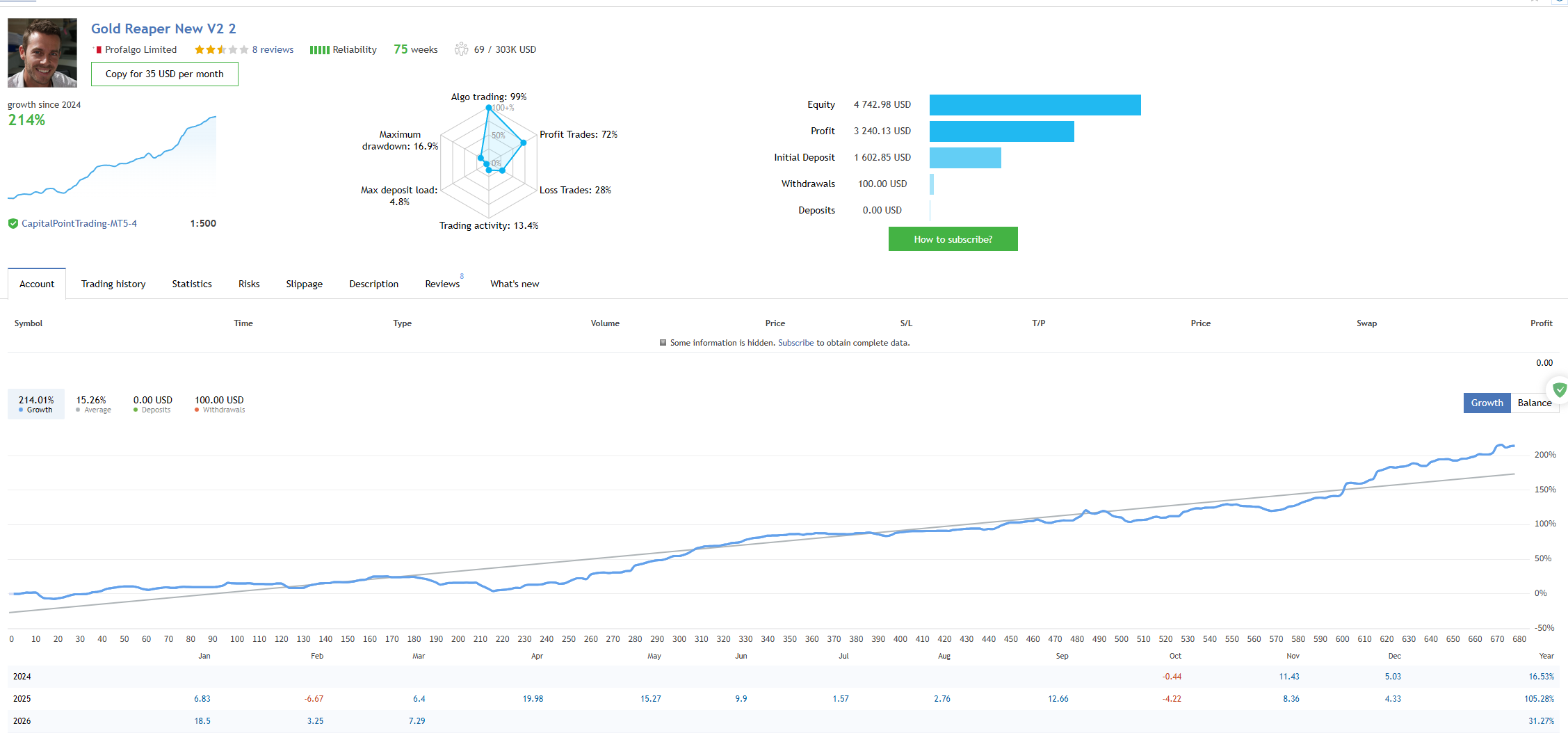Viewport: 1568px width, 733px height.
Task: Toggle the Deposits series in chart legend
Action: (152, 404)
